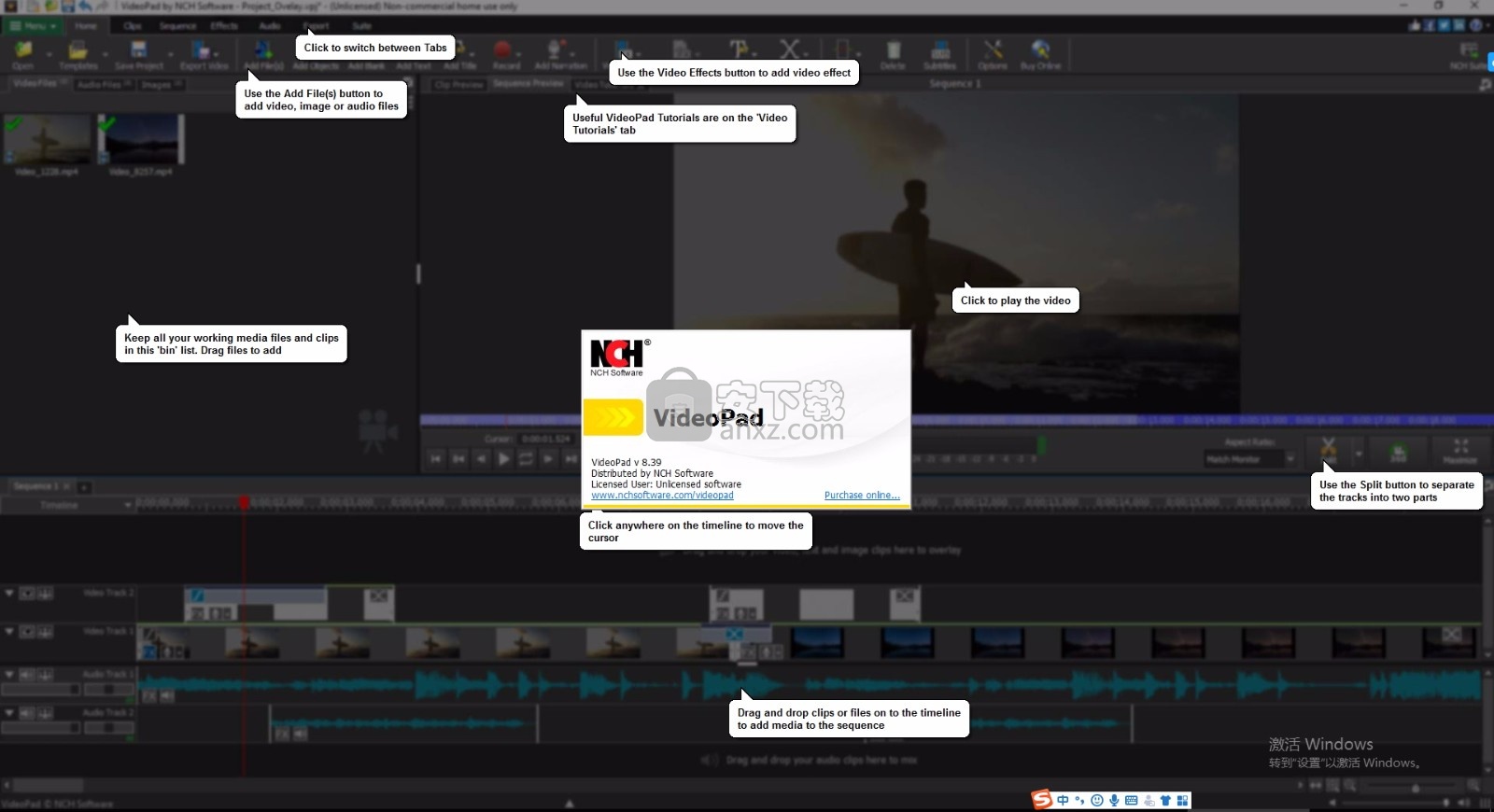Click the Play button in preview controls

click(503, 458)
